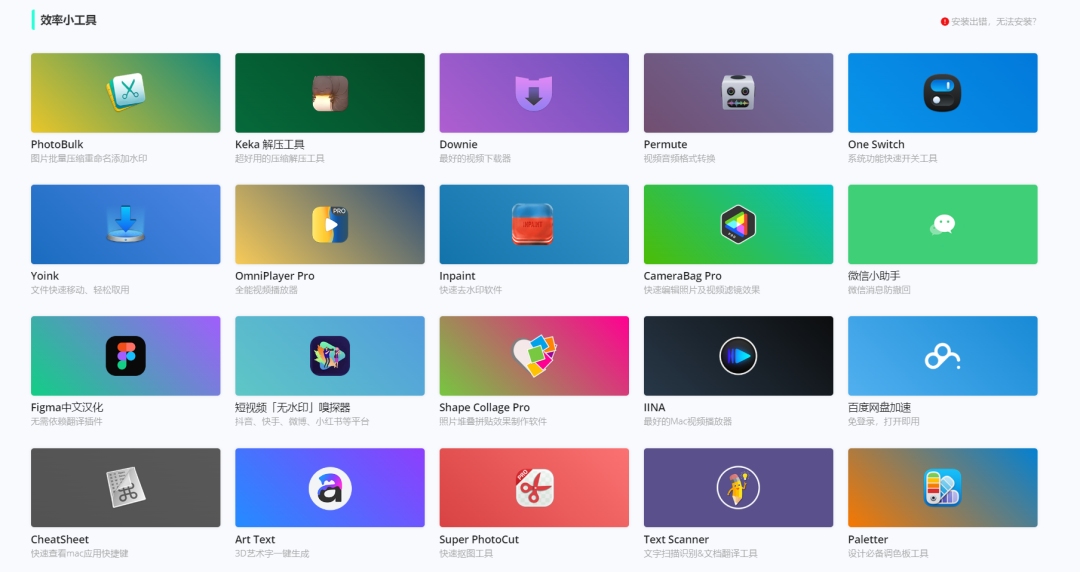Open the Paletter color palette icon
The width and height of the screenshot is (1080, 572).
(942, 488)
